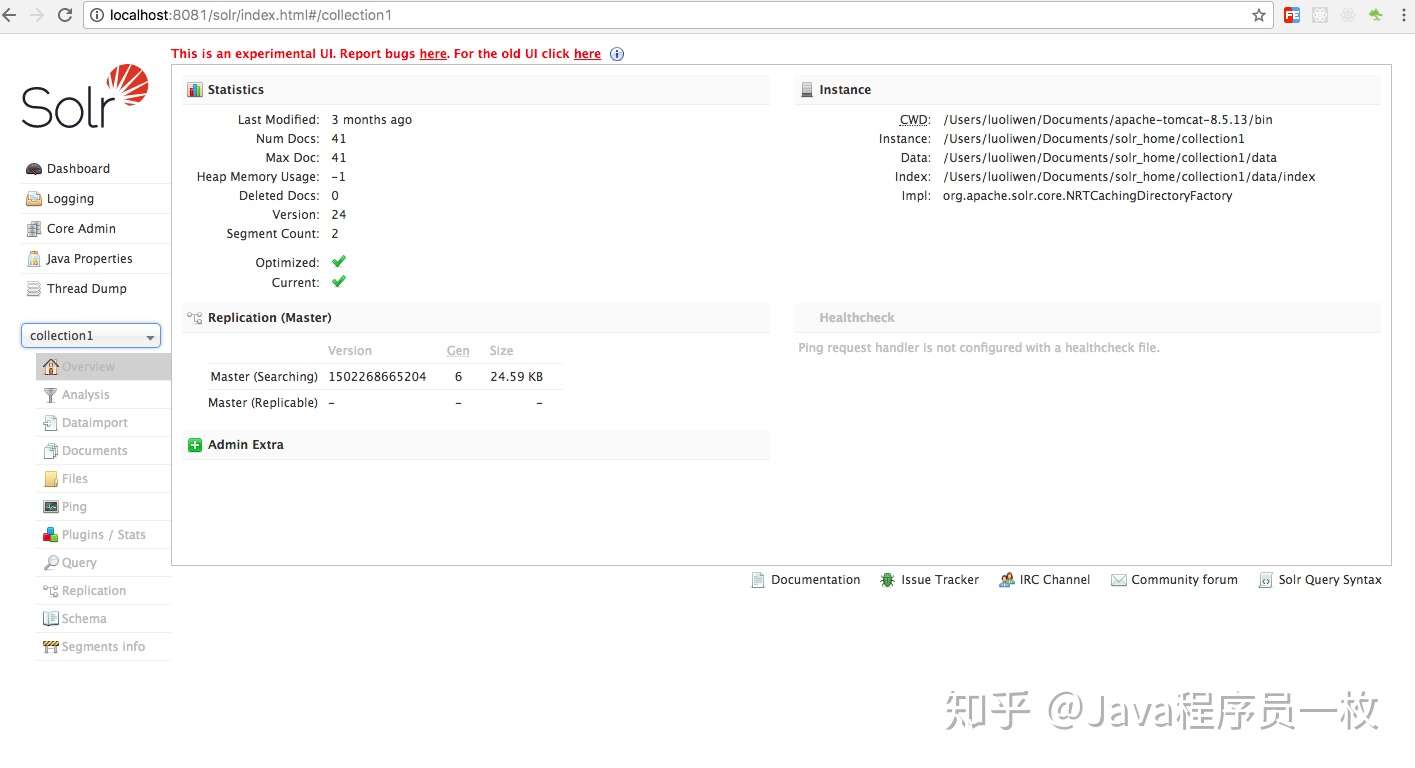The image size is (1415, 768).
Task: Click the Analysis funnel icon
Action: (50, 395)
